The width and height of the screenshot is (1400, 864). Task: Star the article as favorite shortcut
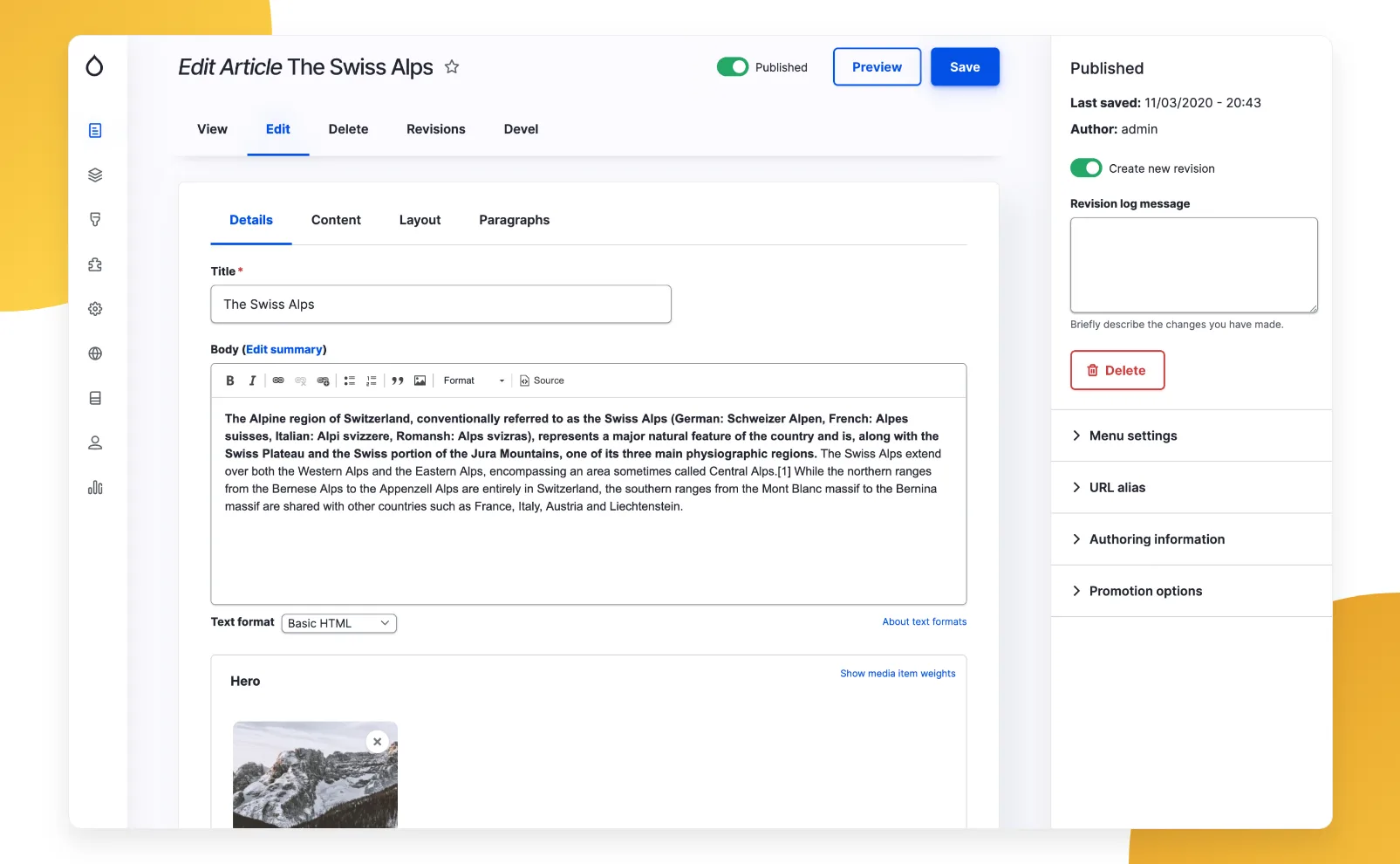(x=452, y=66)
